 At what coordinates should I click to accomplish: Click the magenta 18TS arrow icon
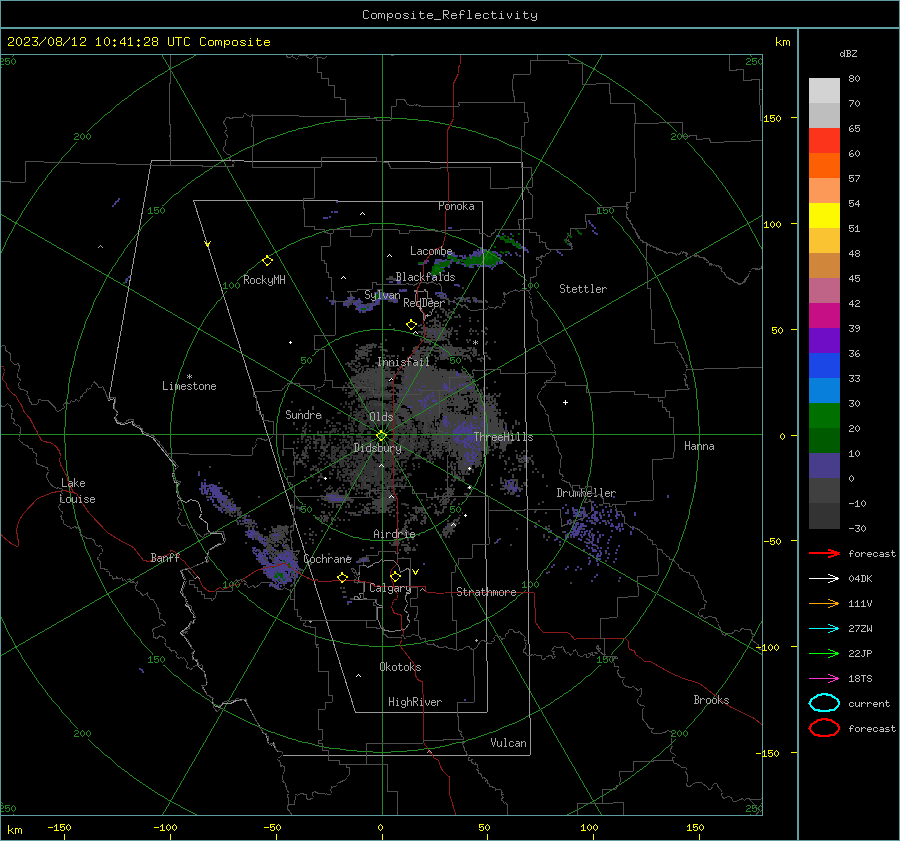coord(824,679)
